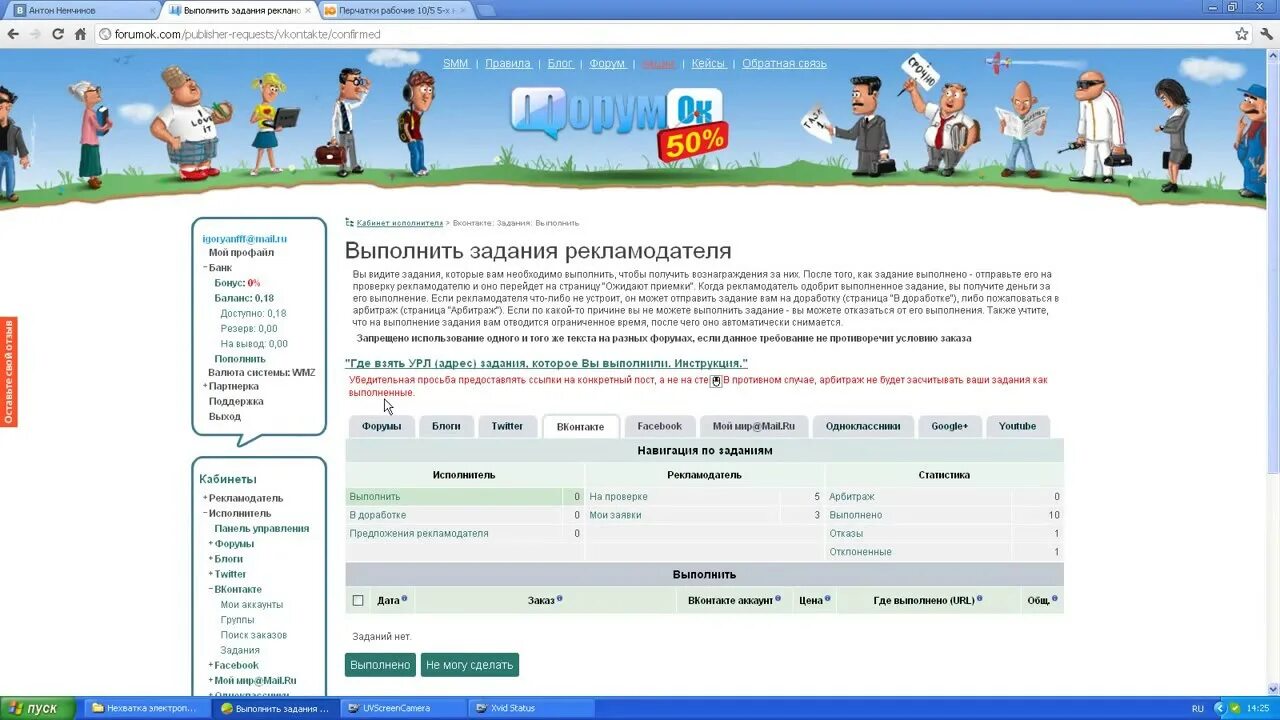Switch to the Одноклассники tab

[x=863, y=426]
